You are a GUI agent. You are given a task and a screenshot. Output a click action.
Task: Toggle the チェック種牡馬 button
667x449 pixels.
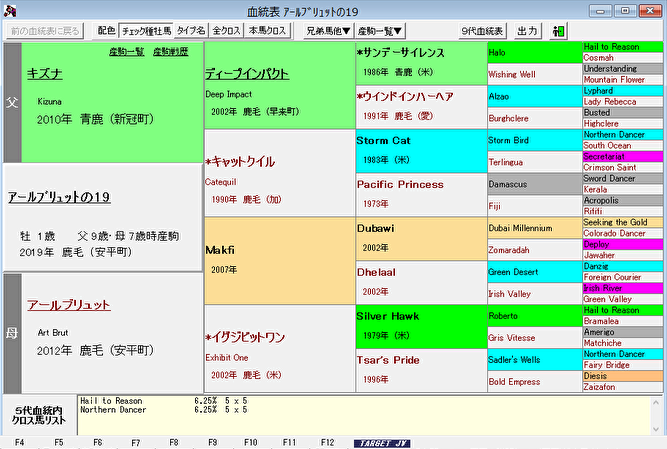[x=146, y=31]
